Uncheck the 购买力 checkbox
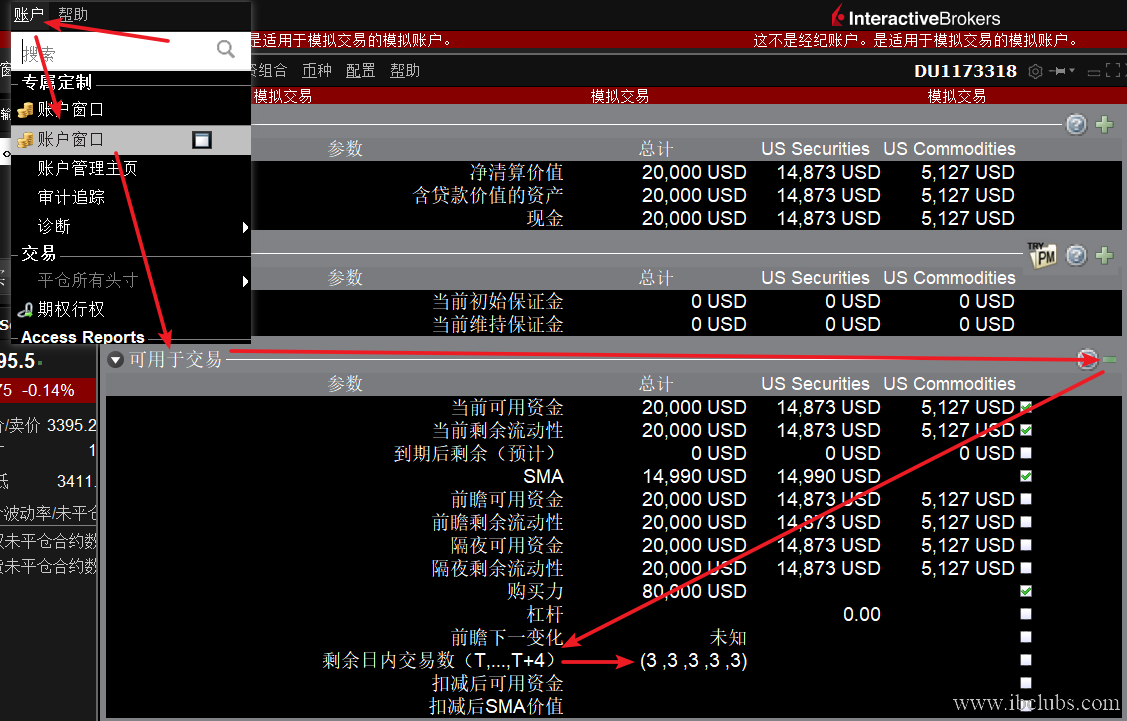This screenshot has width=1127, height=721. coord(1026,592)
